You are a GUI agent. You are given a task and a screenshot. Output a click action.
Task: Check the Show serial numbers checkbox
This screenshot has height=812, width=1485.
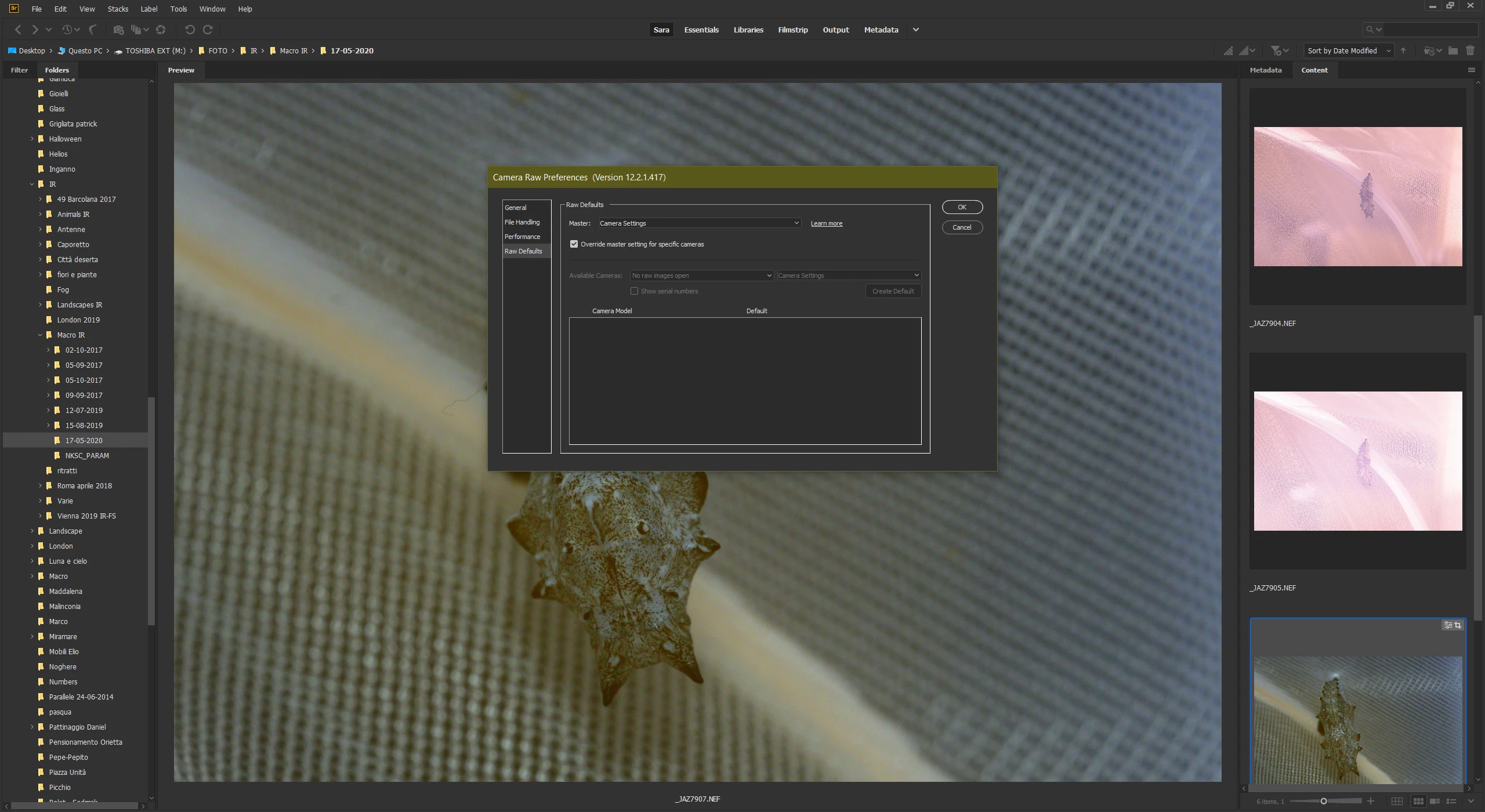click(x=635, y=291)
